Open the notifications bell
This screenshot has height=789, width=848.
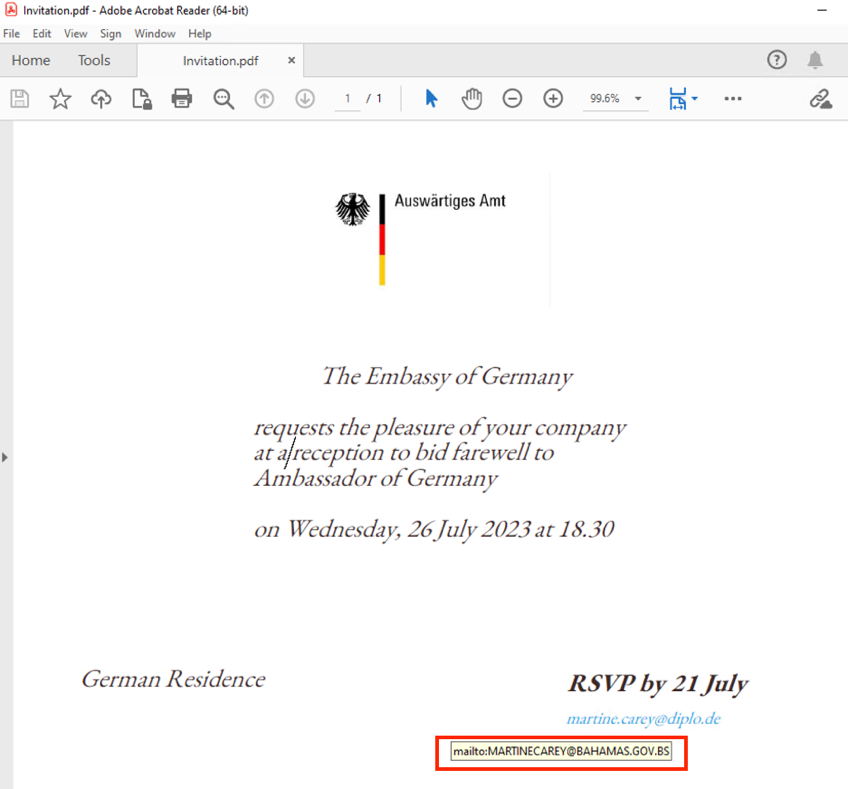pos(815,61)
